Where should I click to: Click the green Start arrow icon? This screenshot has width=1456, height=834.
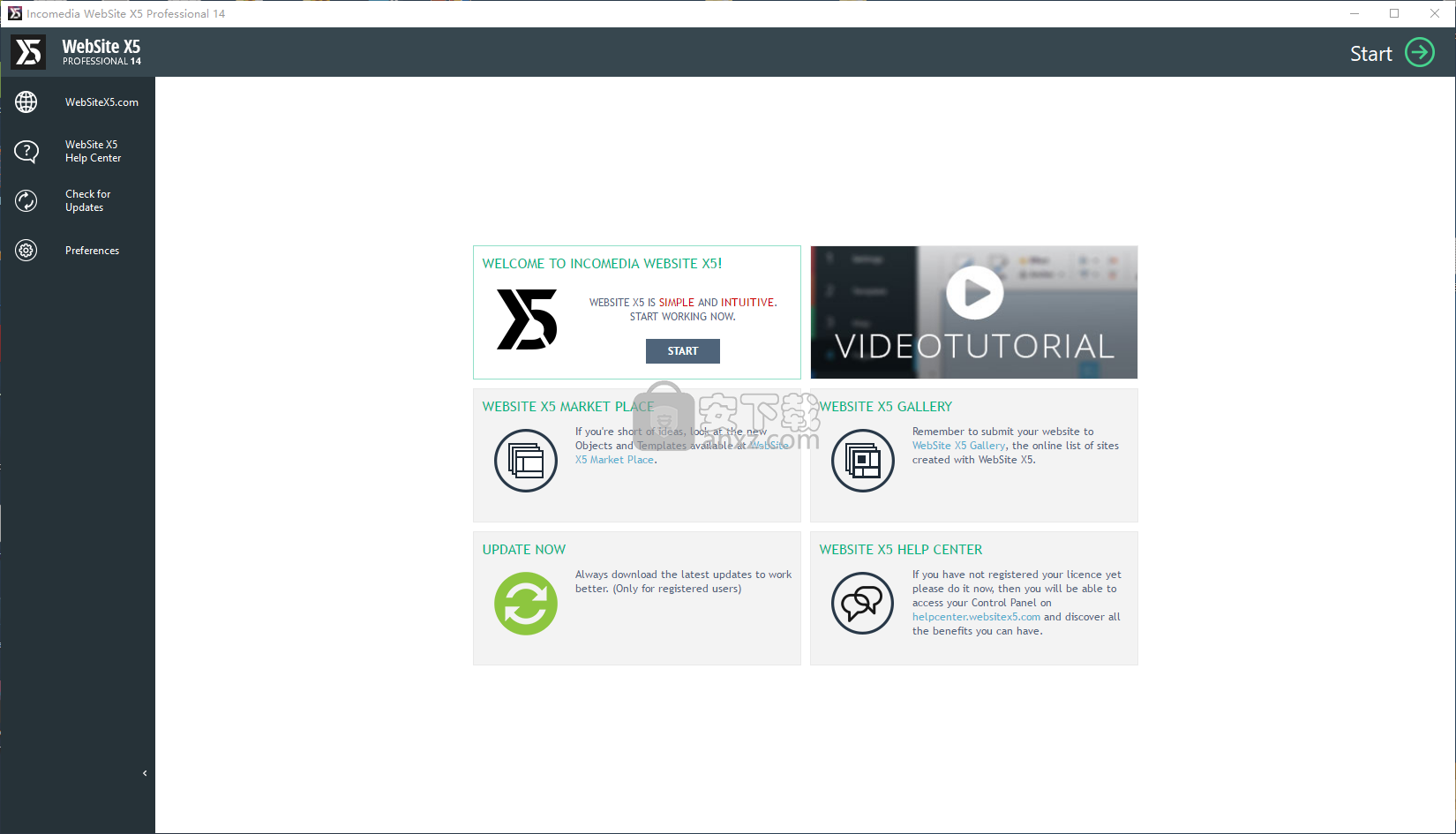click(x=1420, y=53)
